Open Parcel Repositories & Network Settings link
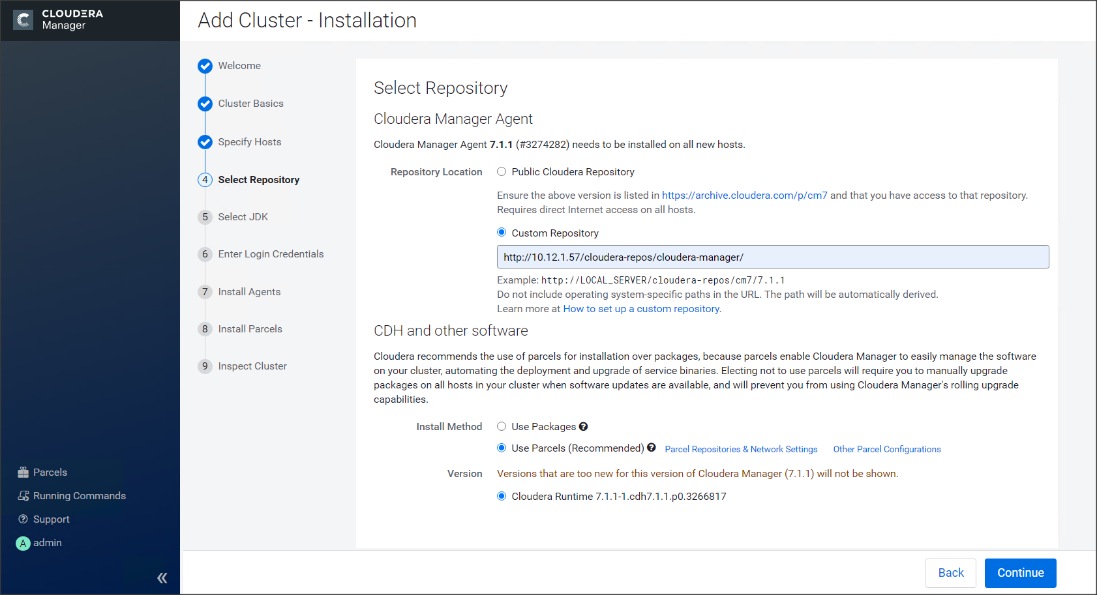The width and height of the screenshot is (1097, 595). [x=741, y=449]
